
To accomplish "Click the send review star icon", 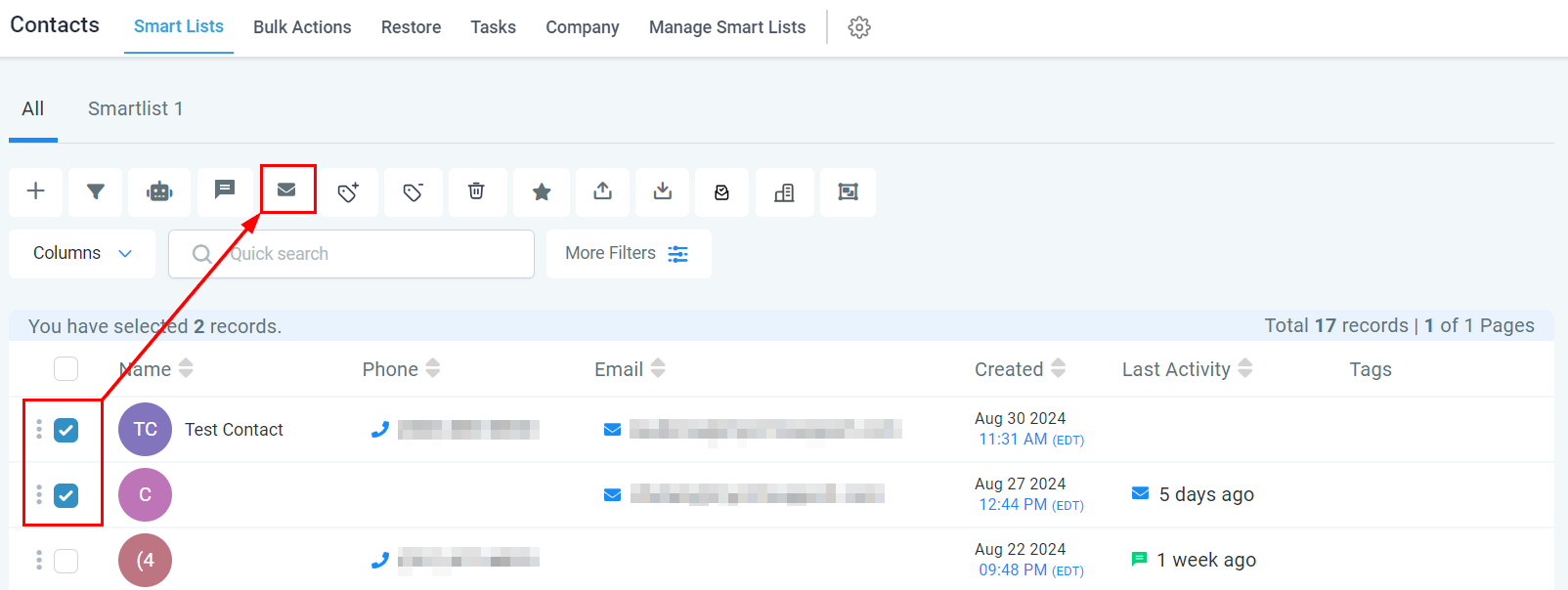I will 542,192.
